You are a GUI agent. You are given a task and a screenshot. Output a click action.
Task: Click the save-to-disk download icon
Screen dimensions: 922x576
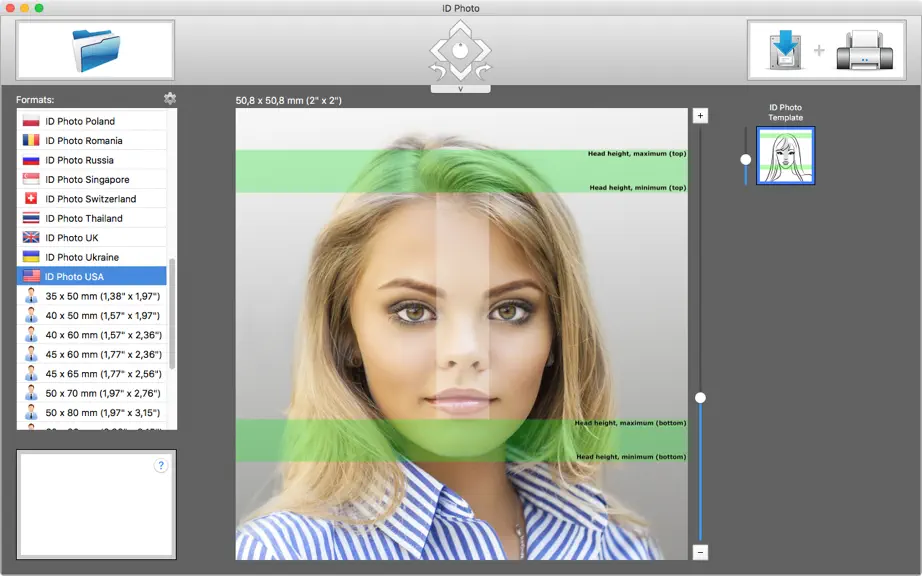[785, 50]
